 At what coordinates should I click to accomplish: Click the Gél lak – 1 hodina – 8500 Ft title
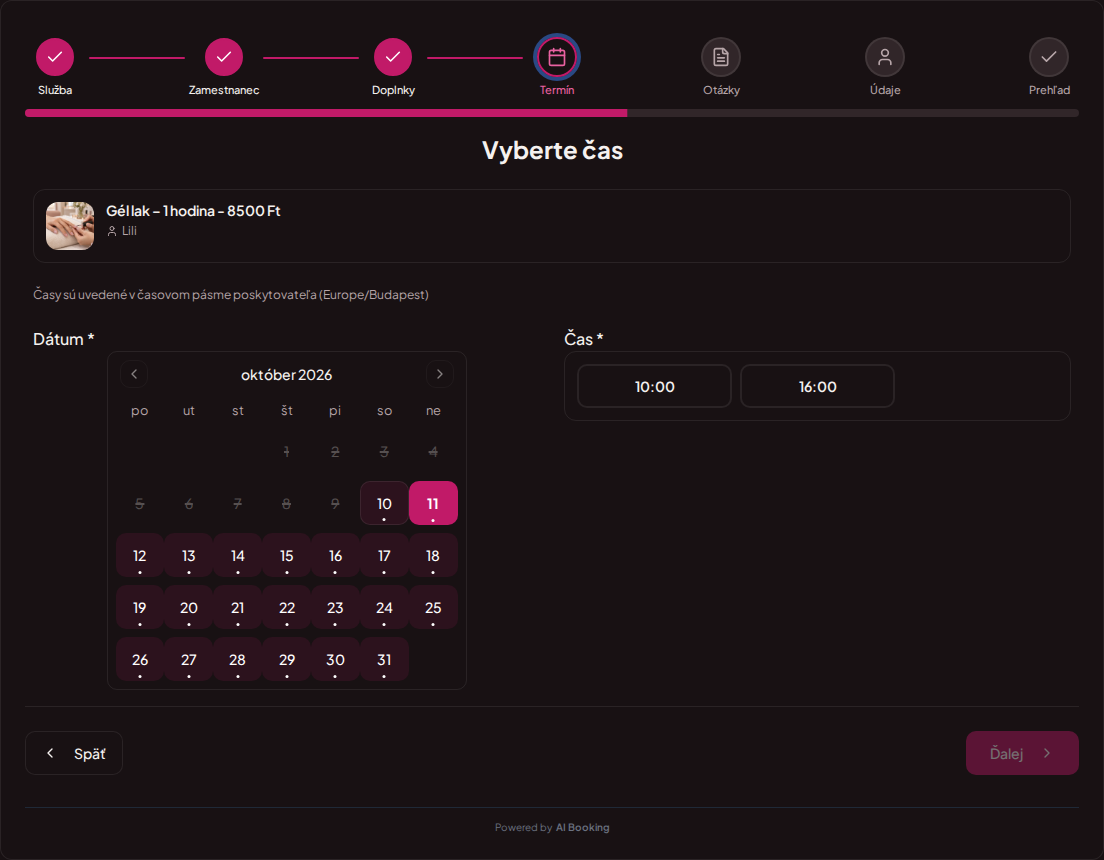(193, 211)
